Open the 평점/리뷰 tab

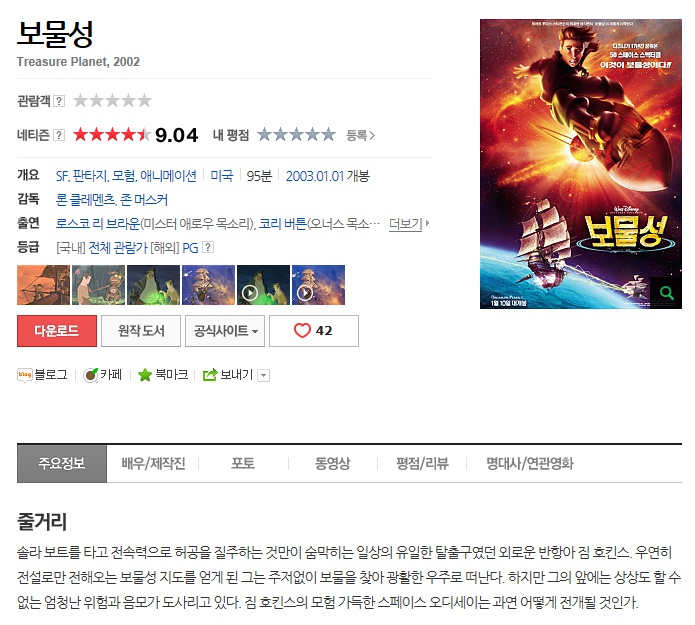(x=422, y=463)
